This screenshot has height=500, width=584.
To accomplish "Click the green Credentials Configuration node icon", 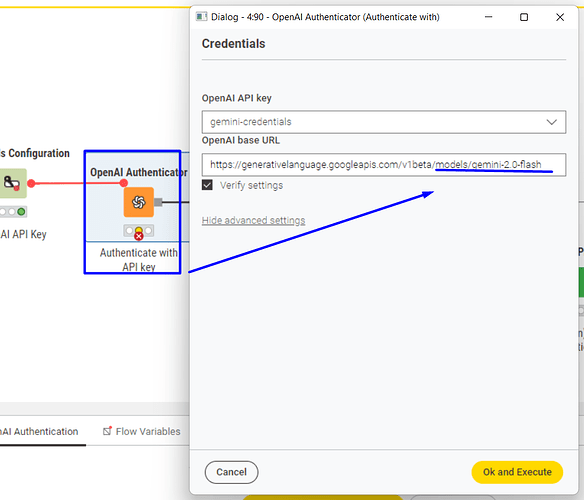I will click(13, 183).
